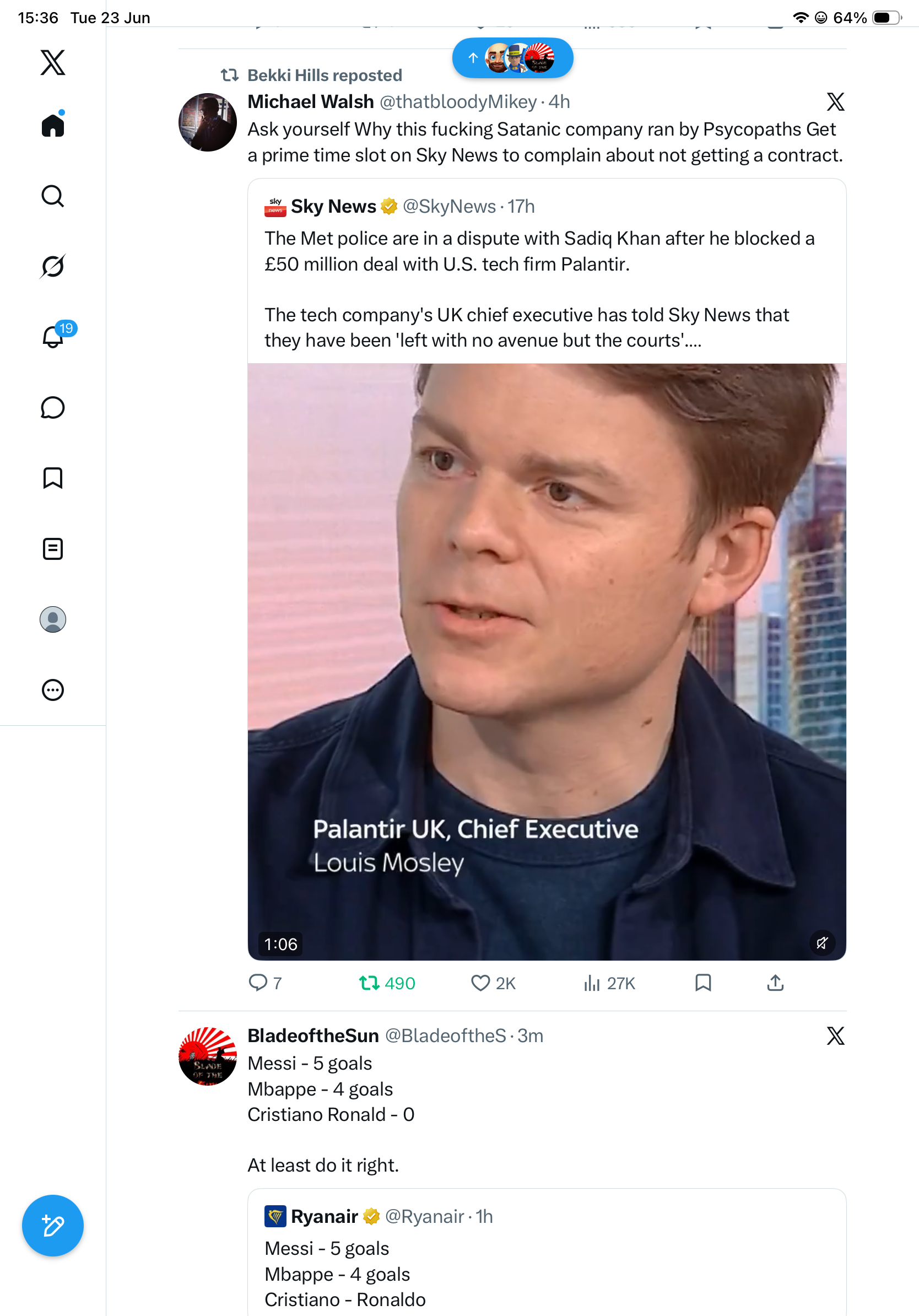Open @SkyNews quoted post handle
This screenshot has width=919, height=1316.
pos(448,206)
